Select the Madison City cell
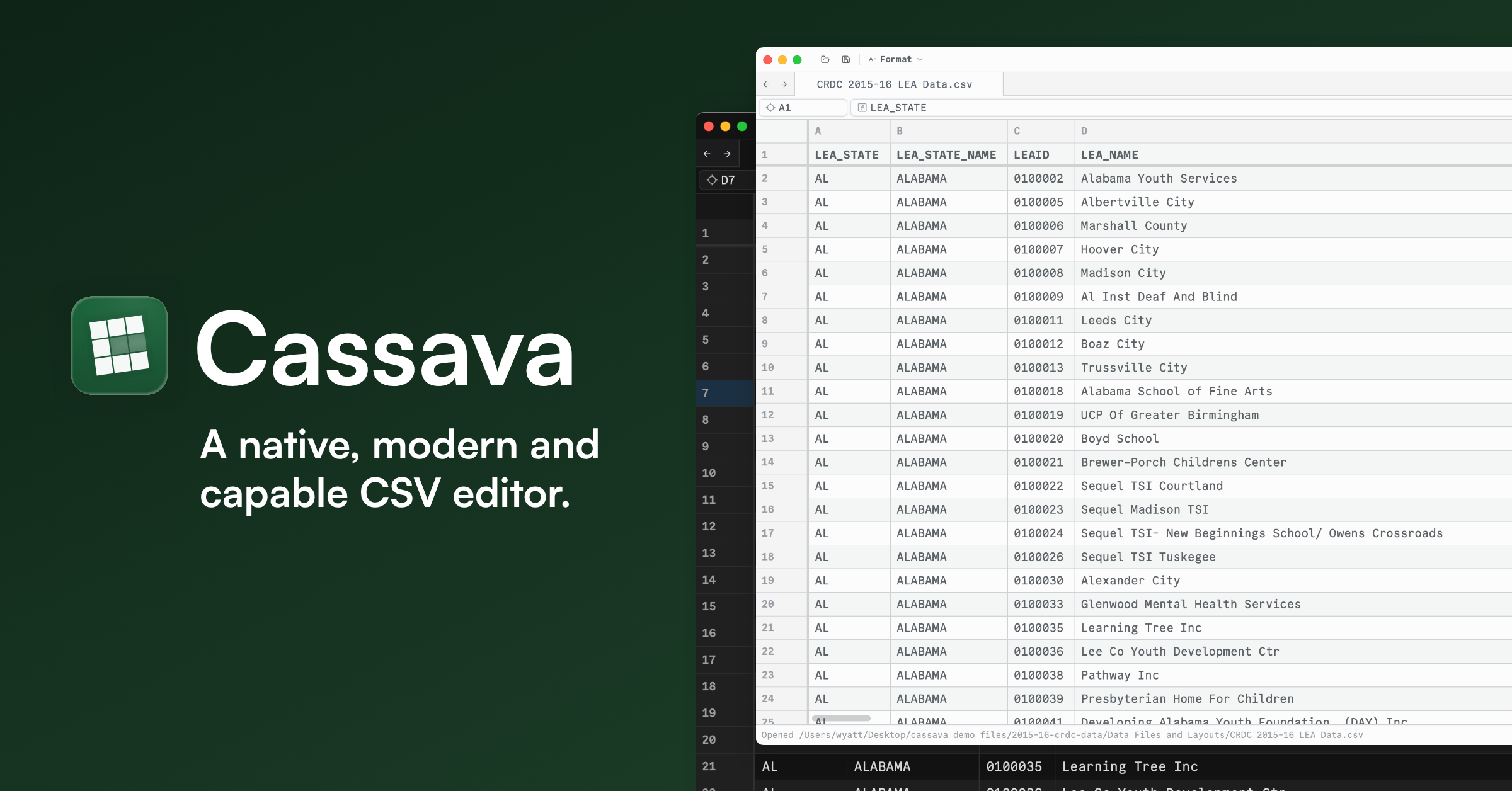Viewport: 1512px width, 791px height. tap(1293, 273)
